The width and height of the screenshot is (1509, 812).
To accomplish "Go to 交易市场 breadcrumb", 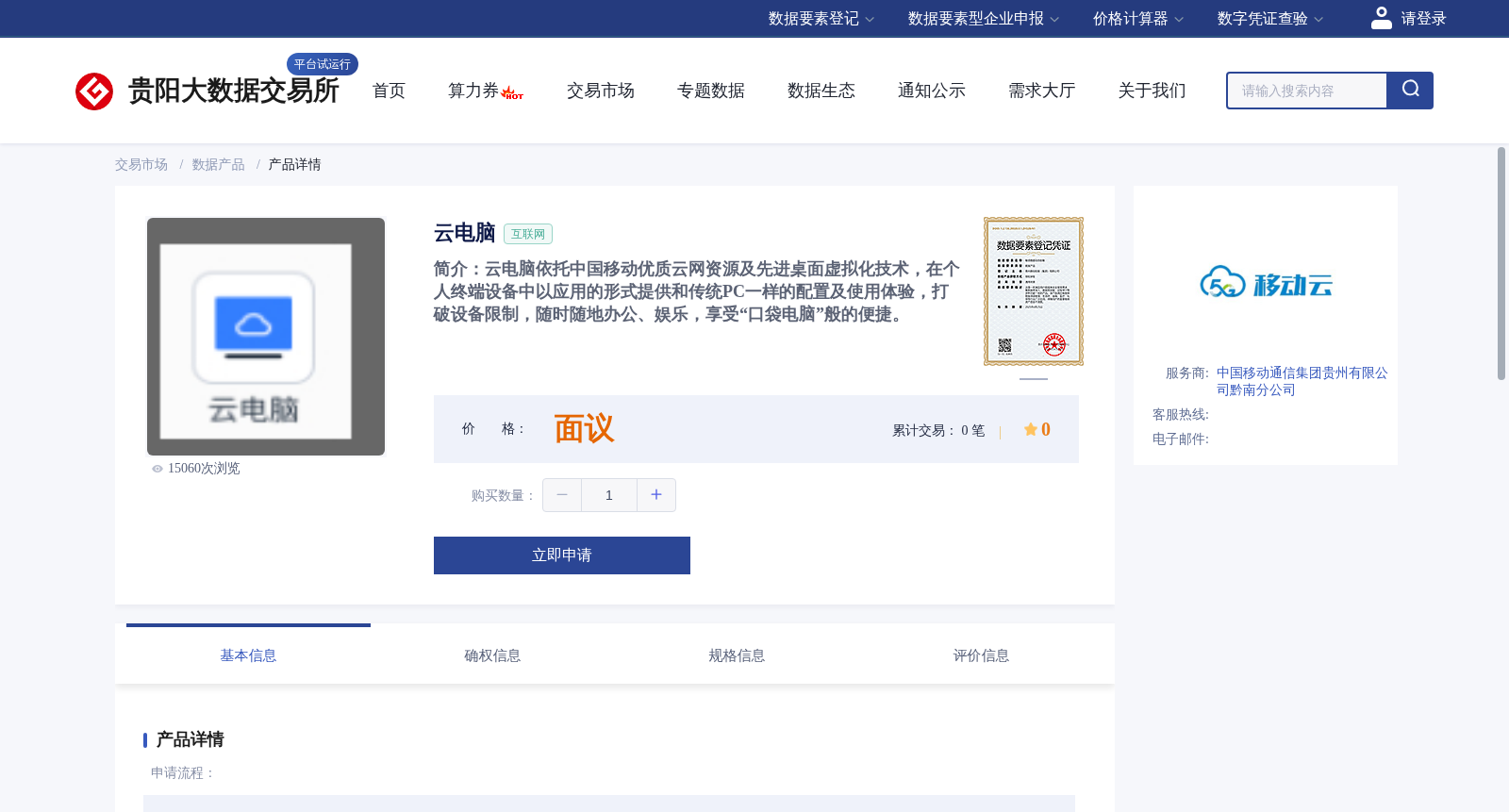I will (141, 165).
